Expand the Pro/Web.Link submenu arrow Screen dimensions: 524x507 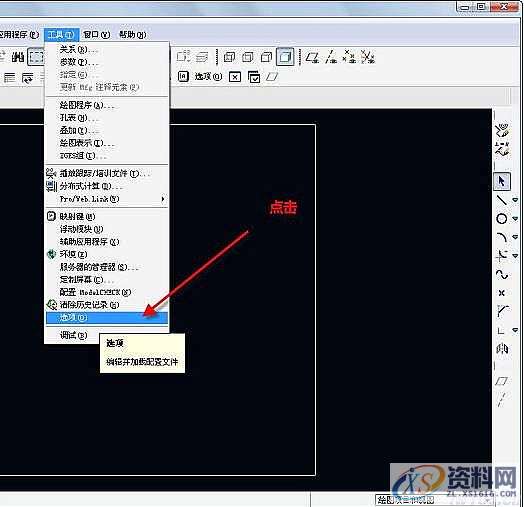163,199
